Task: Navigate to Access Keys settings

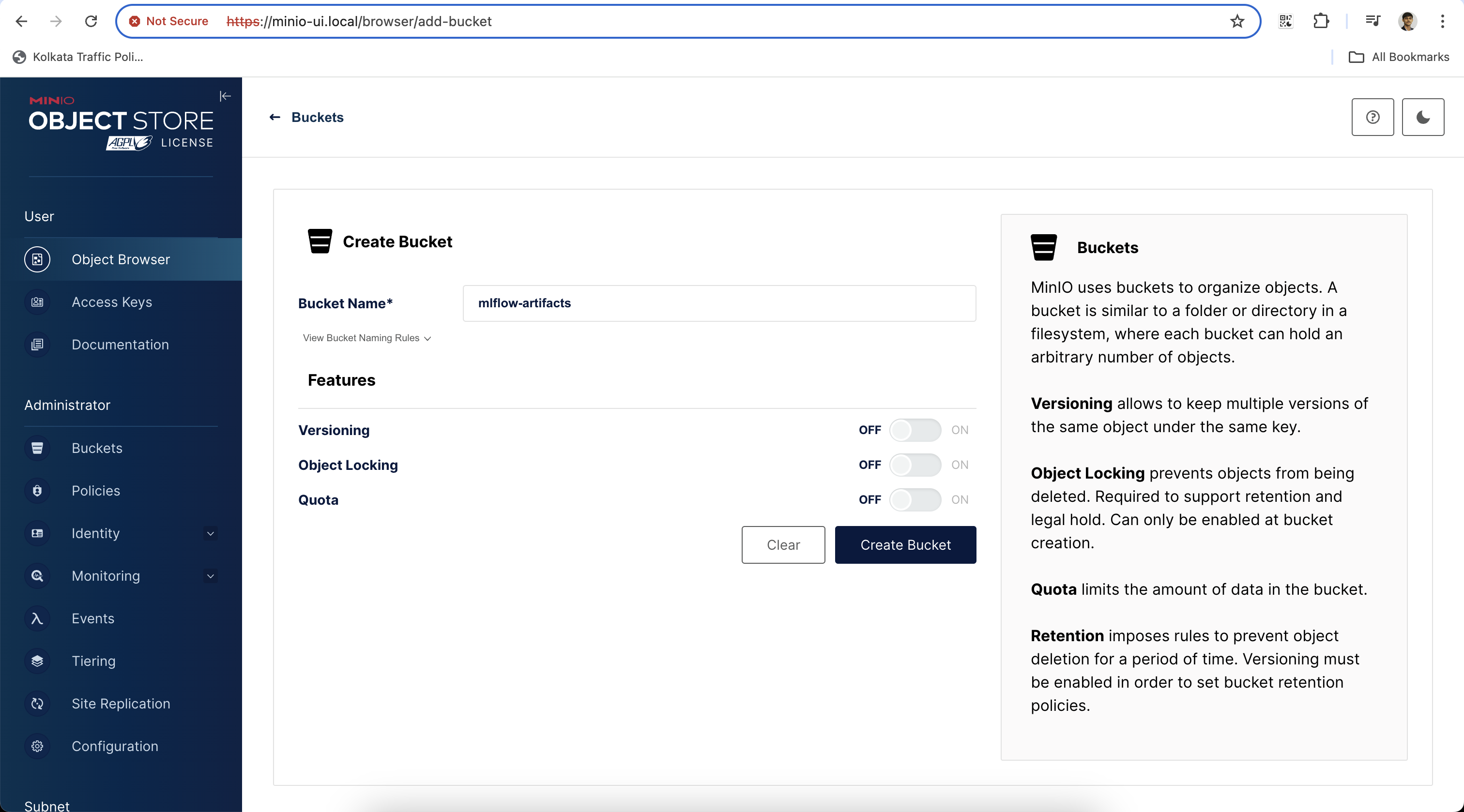Action: pyautogui.click(x=112, y=301)
